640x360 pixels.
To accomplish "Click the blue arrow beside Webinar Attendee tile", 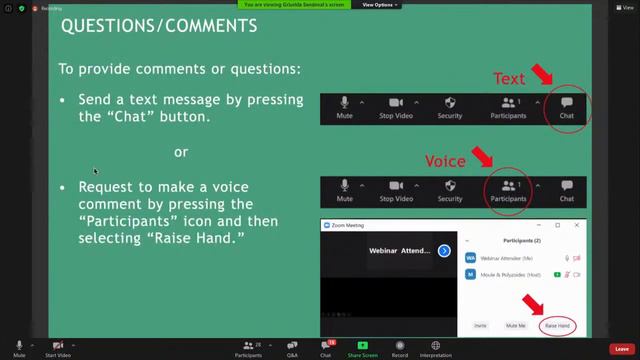I will coord(444,251).
